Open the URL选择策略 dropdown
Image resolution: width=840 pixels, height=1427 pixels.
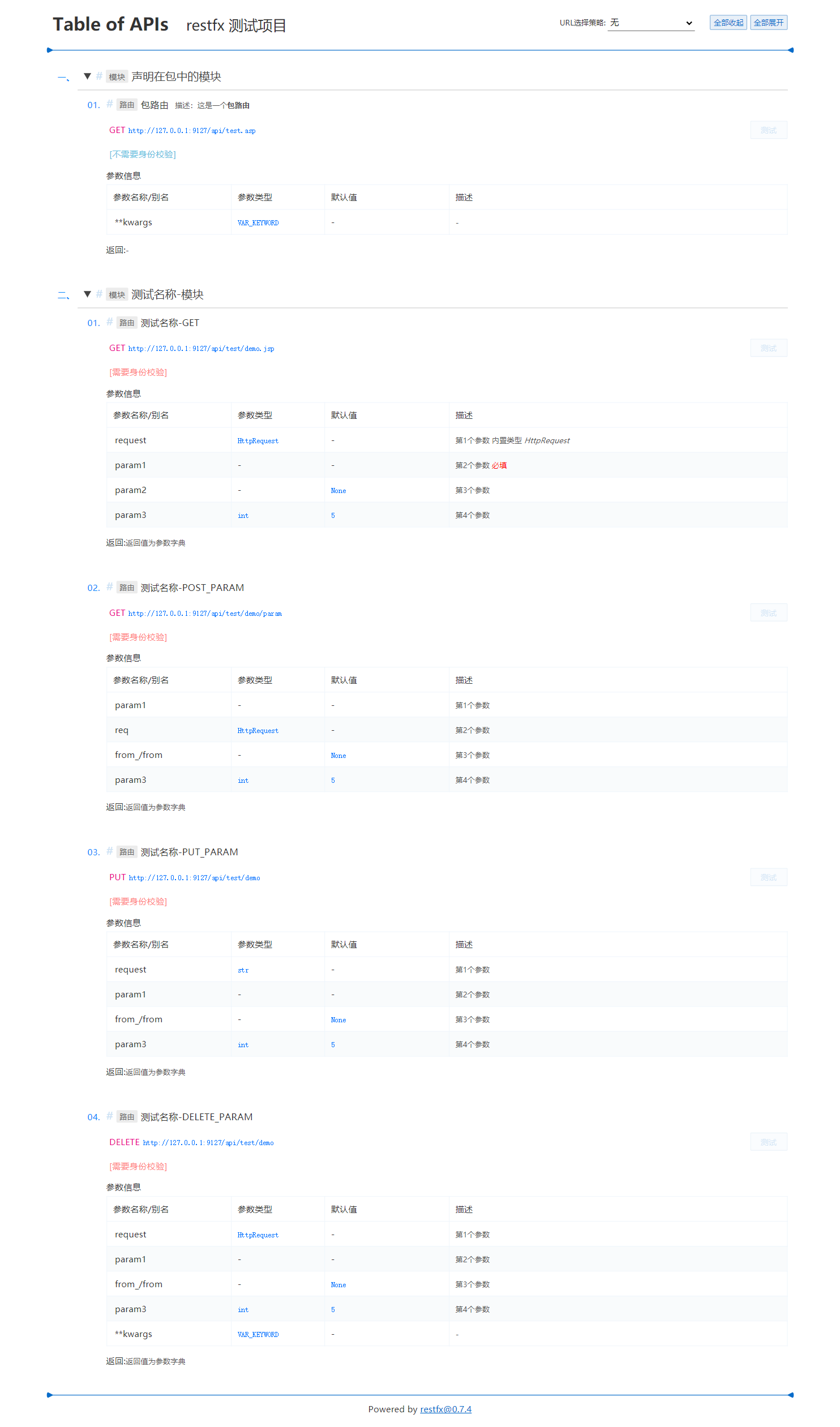(x=651, y=23)
